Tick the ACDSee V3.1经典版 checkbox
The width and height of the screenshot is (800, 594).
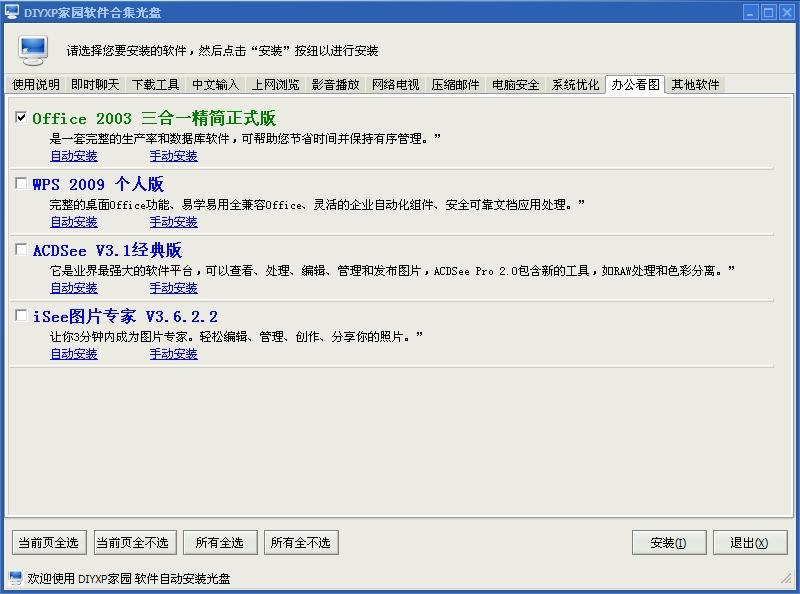pos(21,249)
